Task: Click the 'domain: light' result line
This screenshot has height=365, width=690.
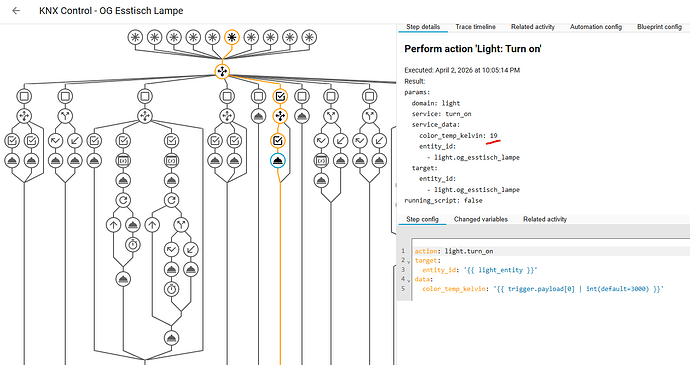Action: (436, 103)
